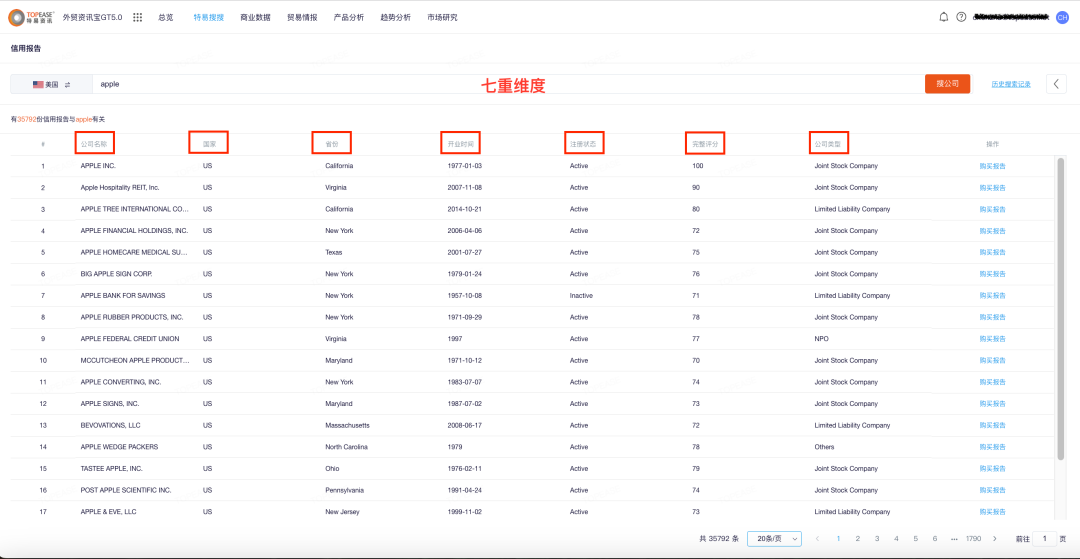The image size is (1080, 559).
Task: Select APPLE RUBBER PRODUCTS, INC. name
Action: coord(132,317)
